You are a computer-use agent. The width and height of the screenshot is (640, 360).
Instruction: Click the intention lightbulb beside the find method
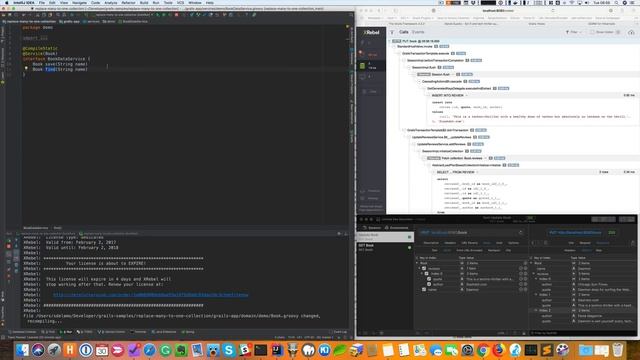coord(26,69)
